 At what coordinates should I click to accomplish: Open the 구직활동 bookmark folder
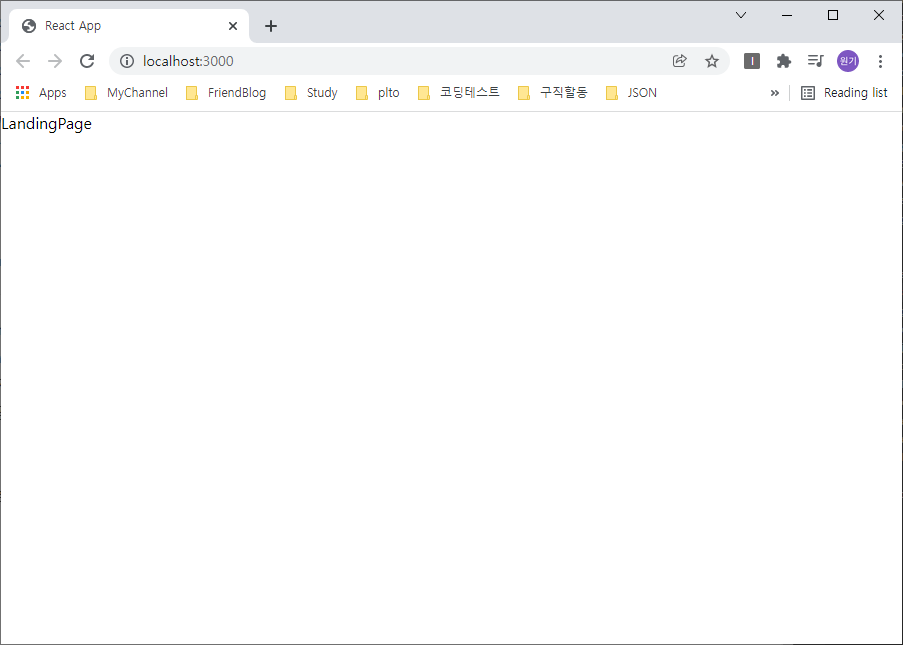click(553, 93)
